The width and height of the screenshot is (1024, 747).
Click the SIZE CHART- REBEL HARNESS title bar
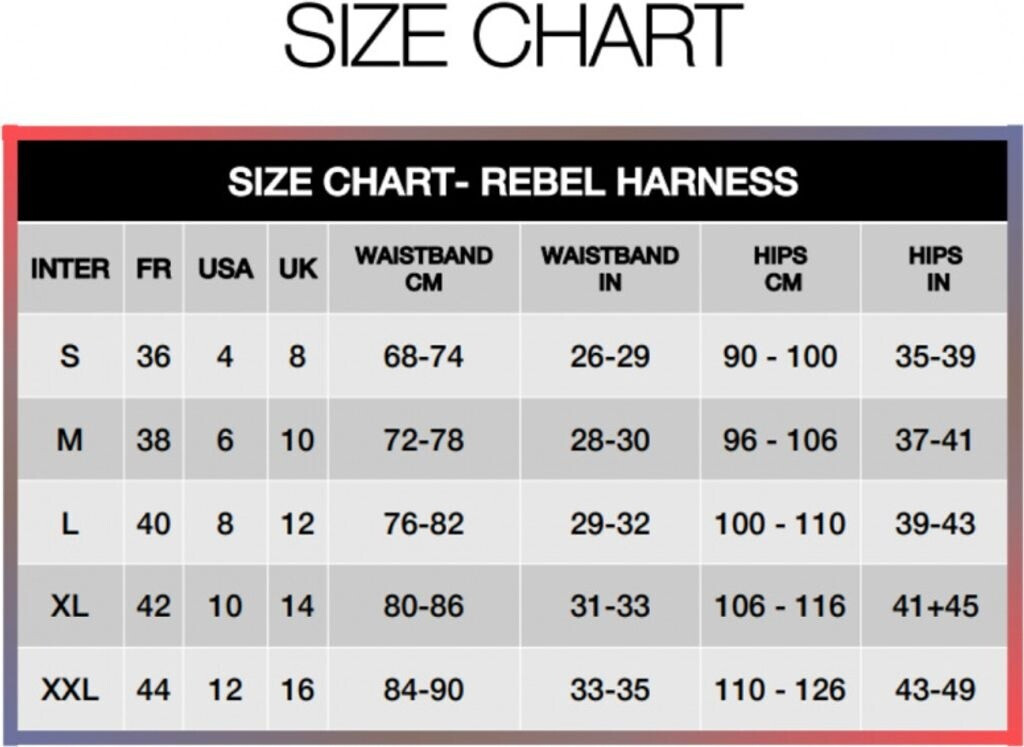point(512,182)
